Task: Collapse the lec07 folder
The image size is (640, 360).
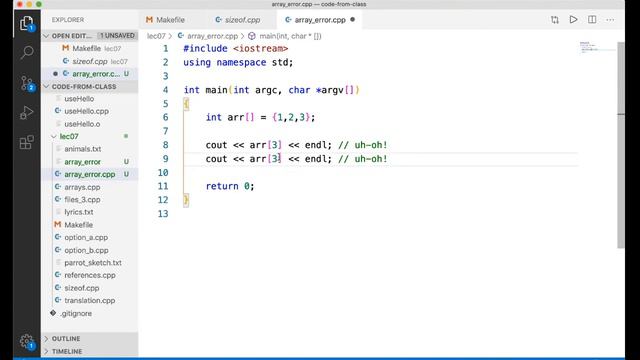Action: [53, 136]
